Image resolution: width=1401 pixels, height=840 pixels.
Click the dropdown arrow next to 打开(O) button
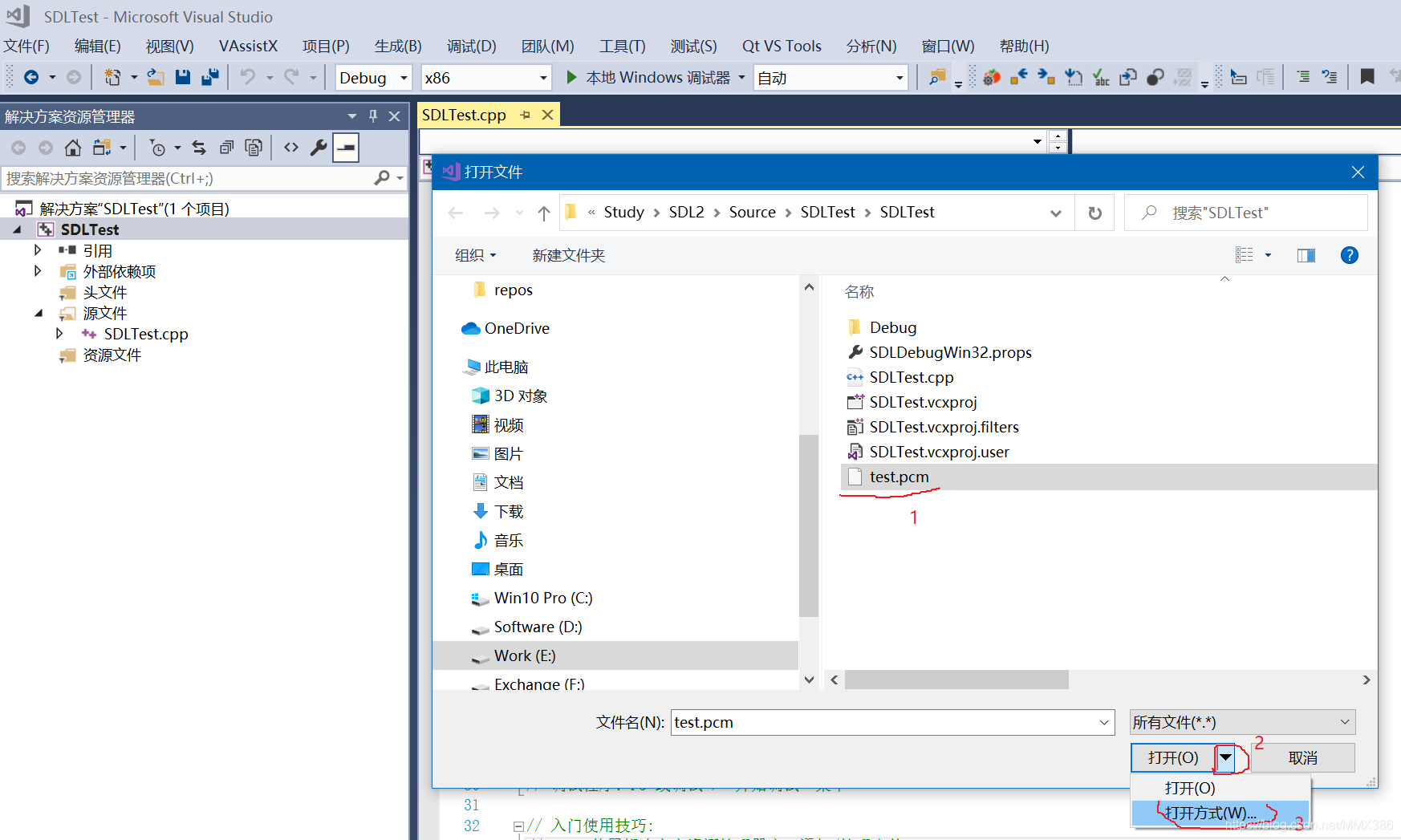point(1226,757)
